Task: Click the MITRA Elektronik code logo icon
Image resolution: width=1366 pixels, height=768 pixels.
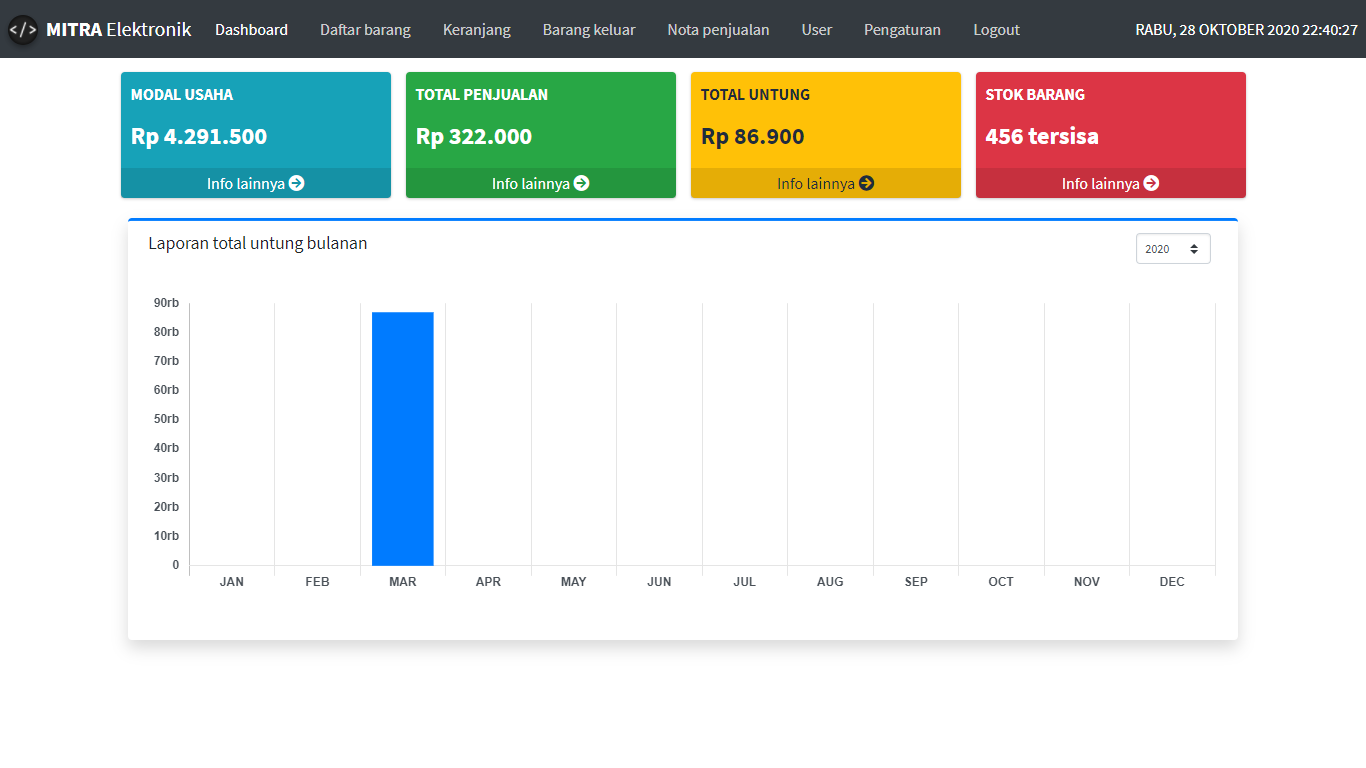Action: [x=23, y=30]
